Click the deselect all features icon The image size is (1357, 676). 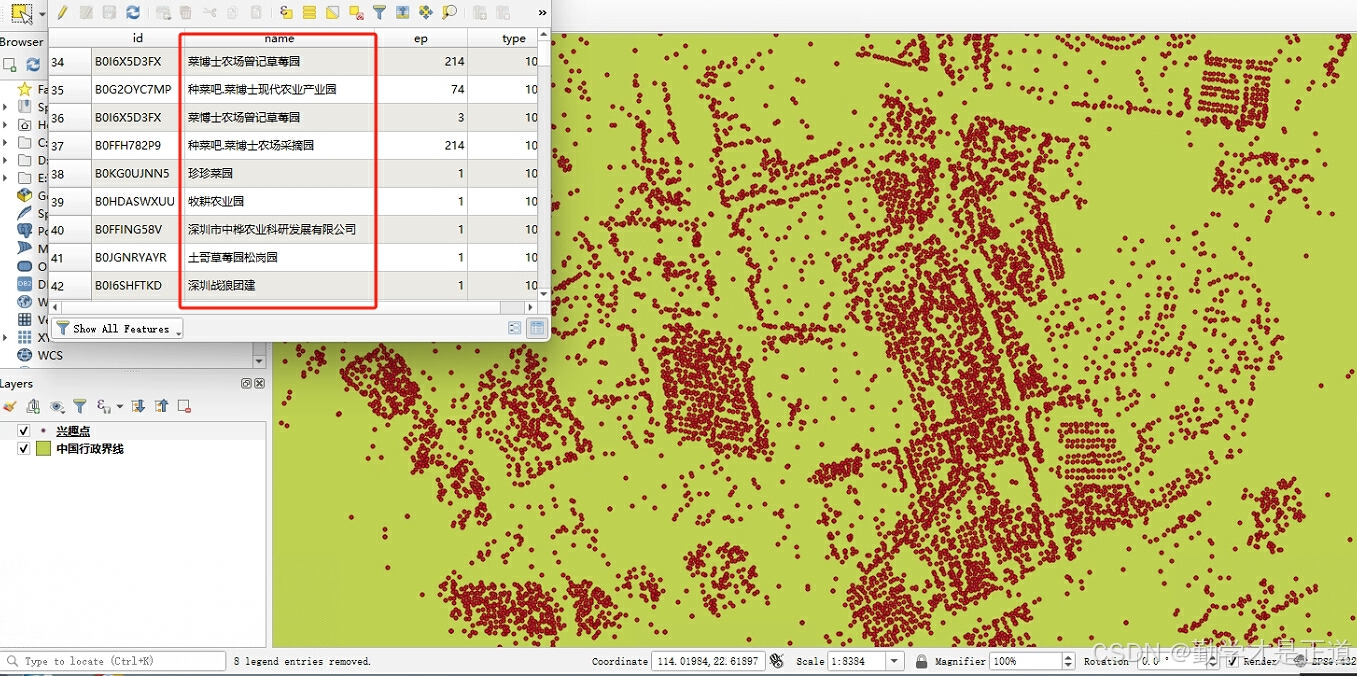(356, 13)
